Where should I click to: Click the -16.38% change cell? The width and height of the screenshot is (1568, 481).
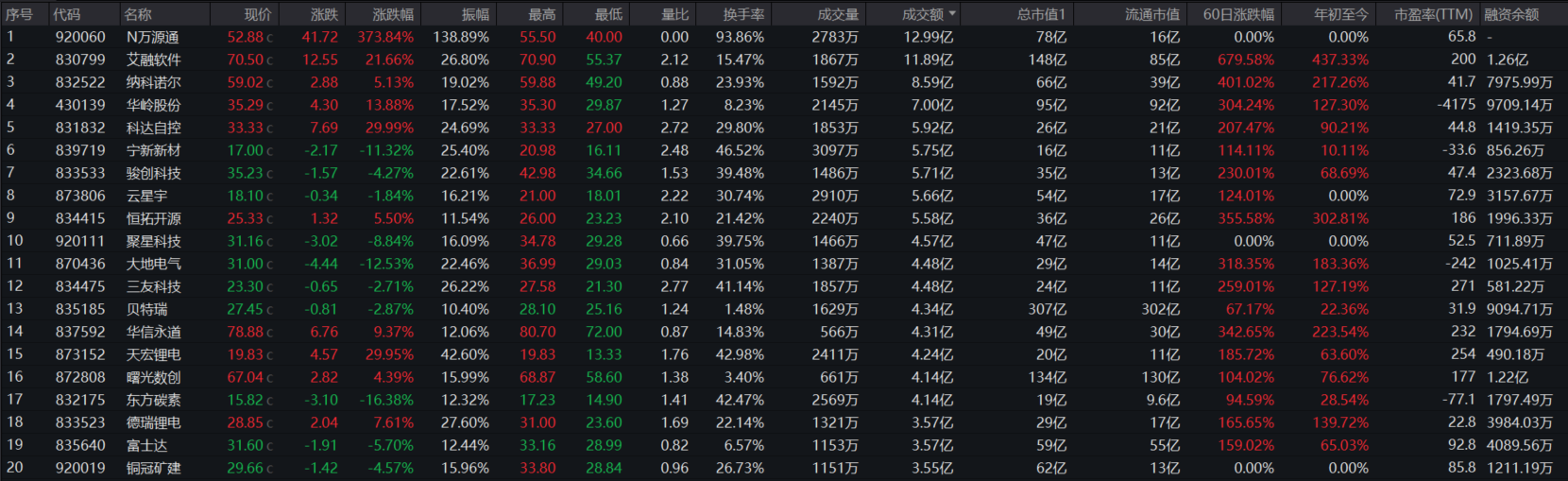point(386,400)
